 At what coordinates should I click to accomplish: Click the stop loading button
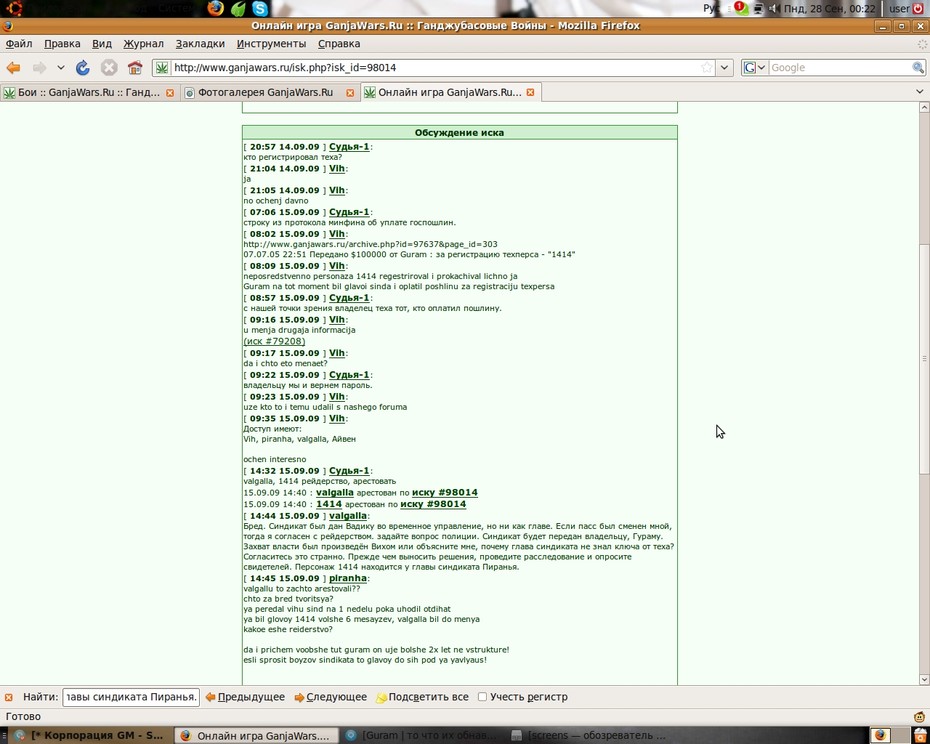coord(109,68)
